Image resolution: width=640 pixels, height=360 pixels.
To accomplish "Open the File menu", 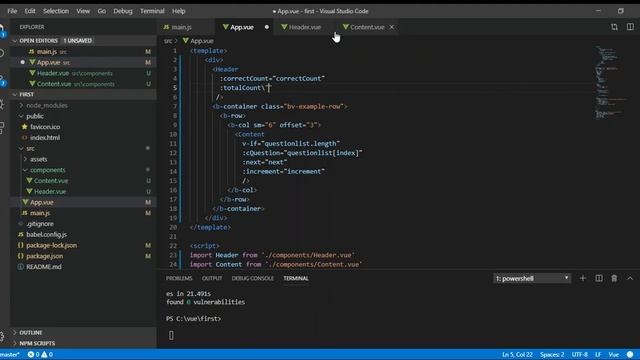I will point(12,11).
